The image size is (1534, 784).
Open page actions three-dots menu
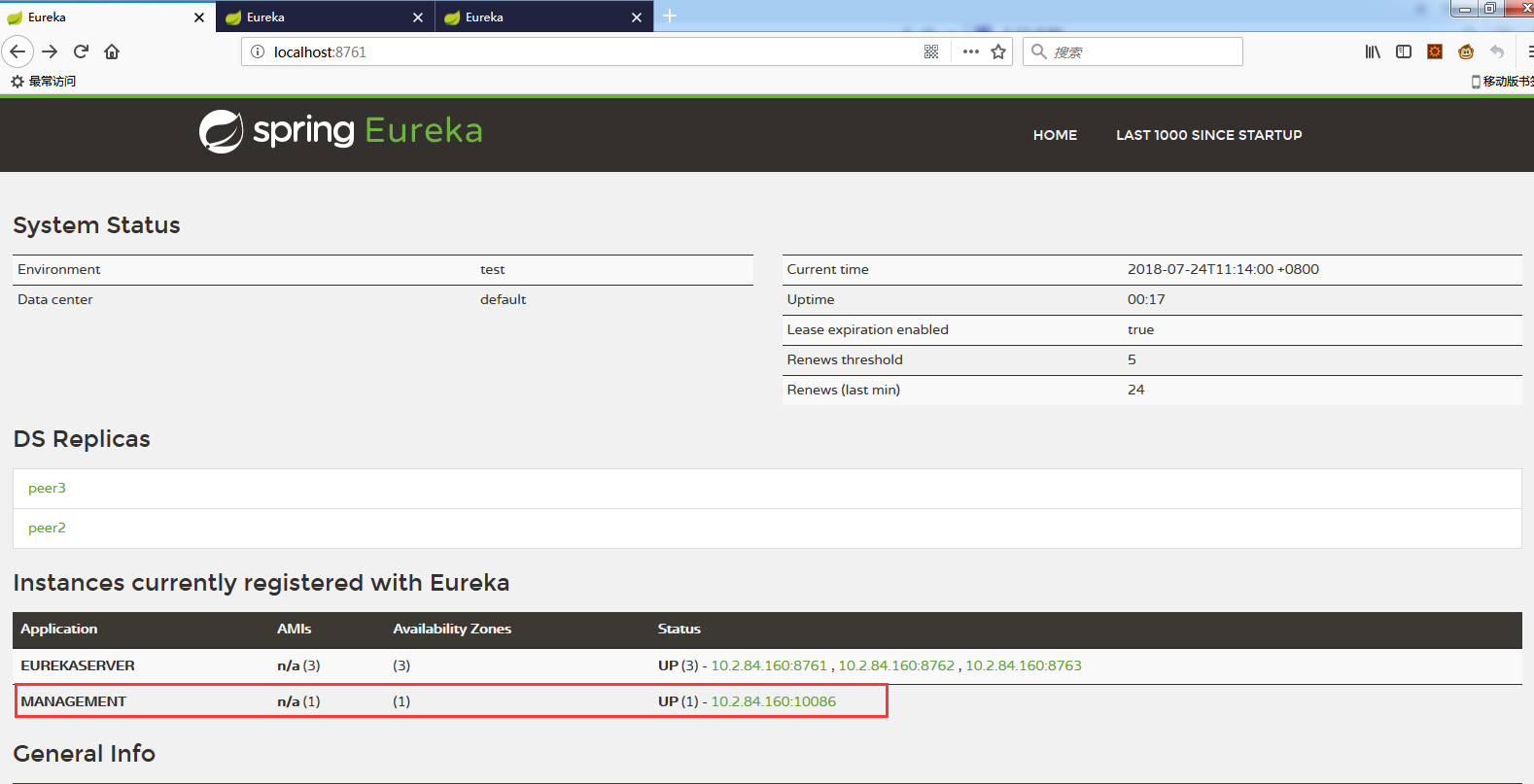click(x=970, y=51)
